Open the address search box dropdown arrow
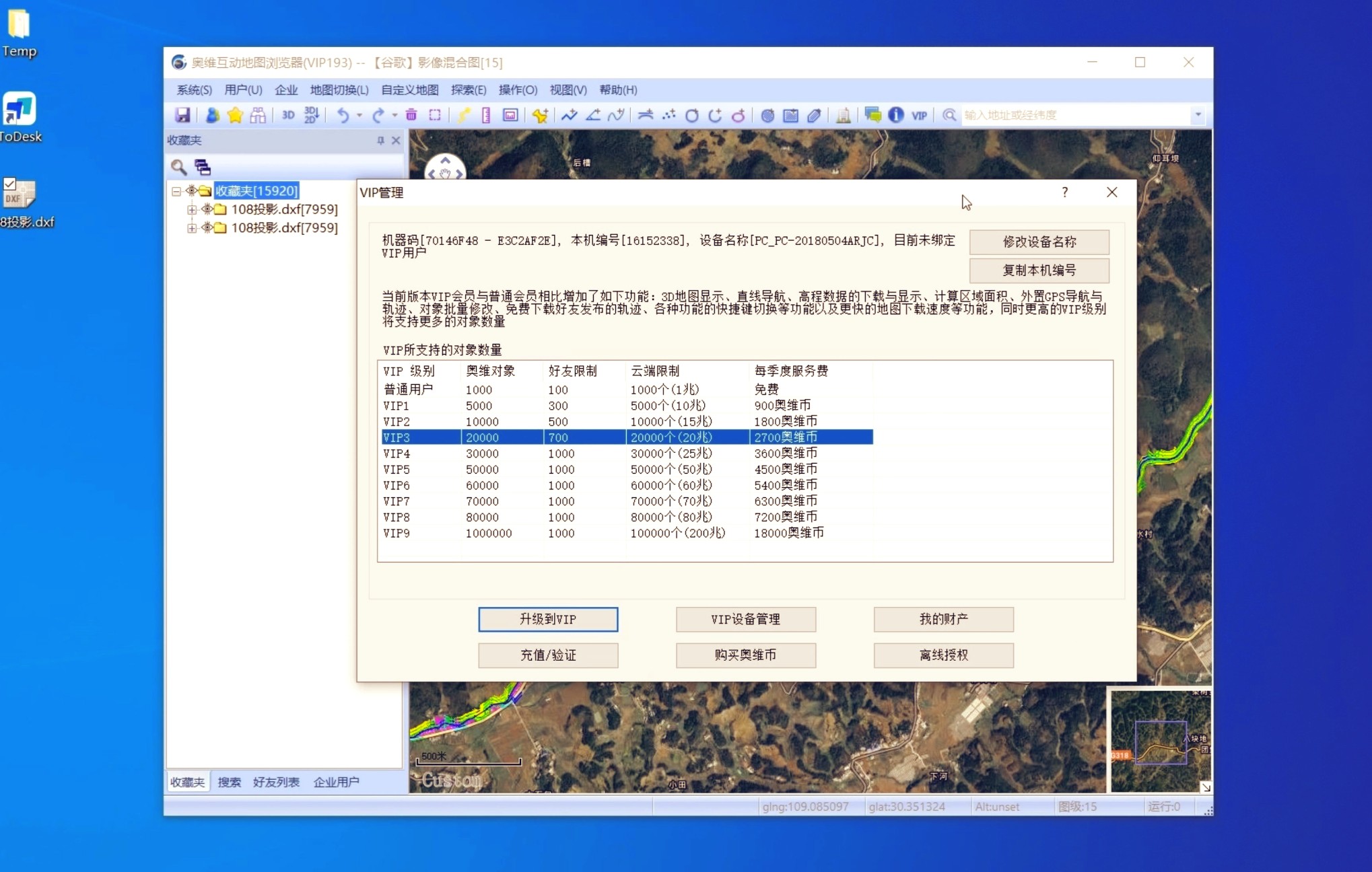Screen dimensions: 1372x872 (1198, 115)
